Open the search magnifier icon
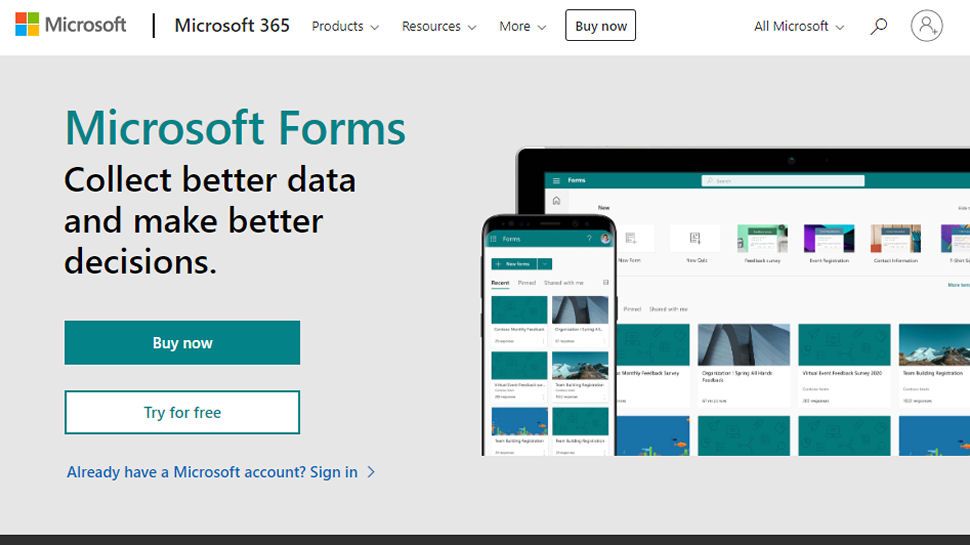This screenshot has height=545, width=970. [x=878, y=26]
